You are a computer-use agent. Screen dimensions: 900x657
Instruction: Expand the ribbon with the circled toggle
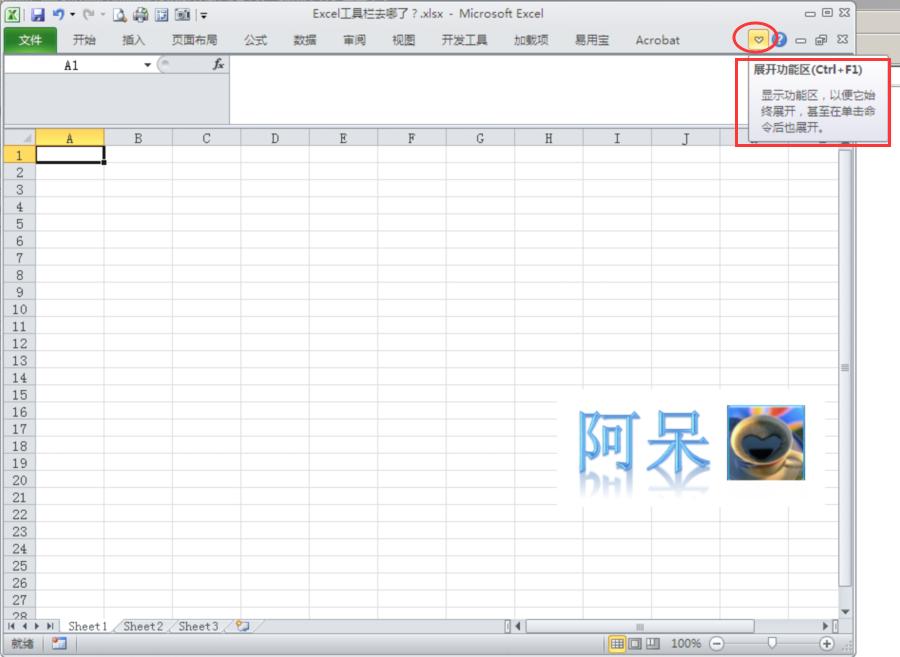(759, 40)
